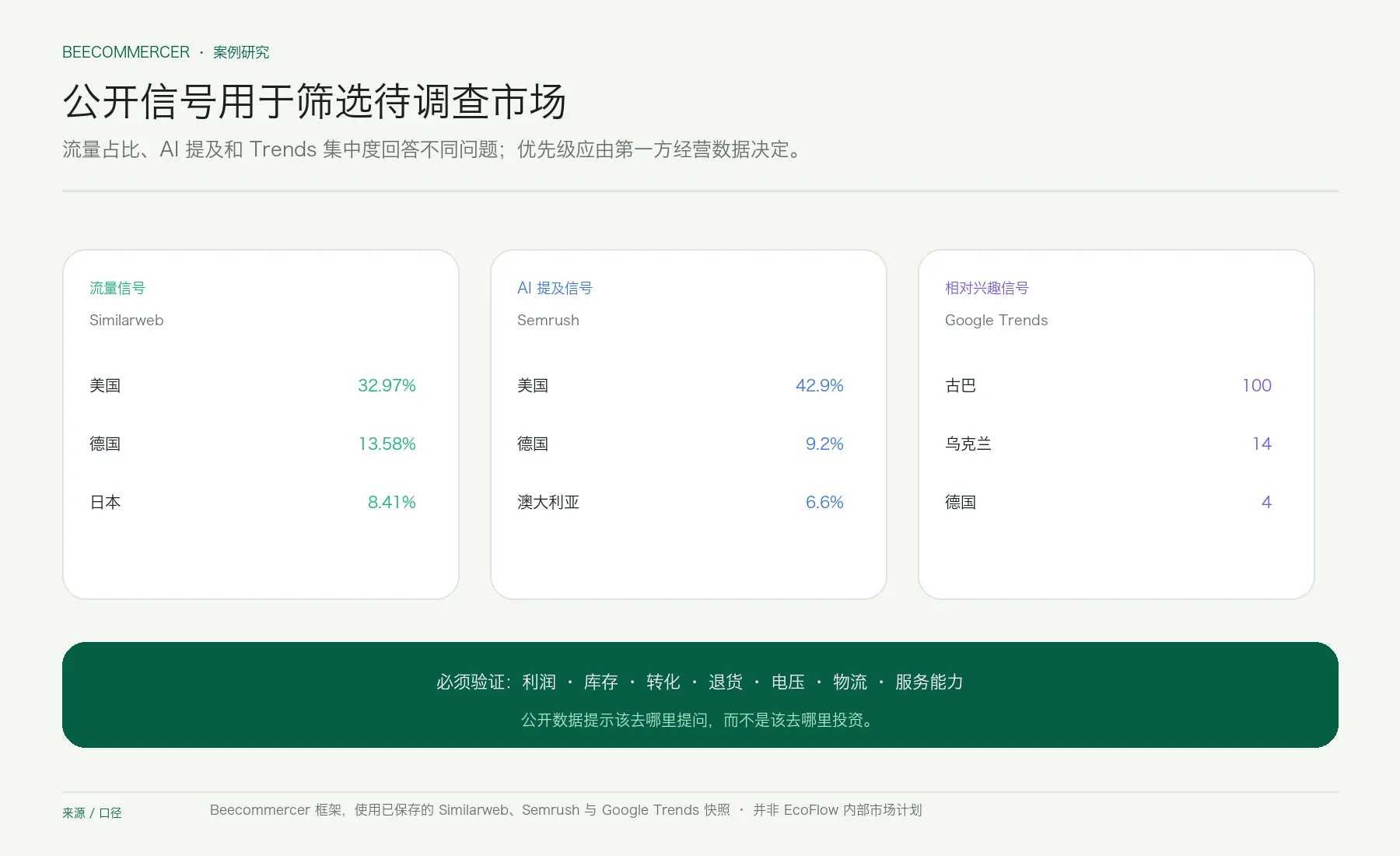Click the BEECOMMERCER brand label
The image size is (1400, 856).
[x=126, y=52]
